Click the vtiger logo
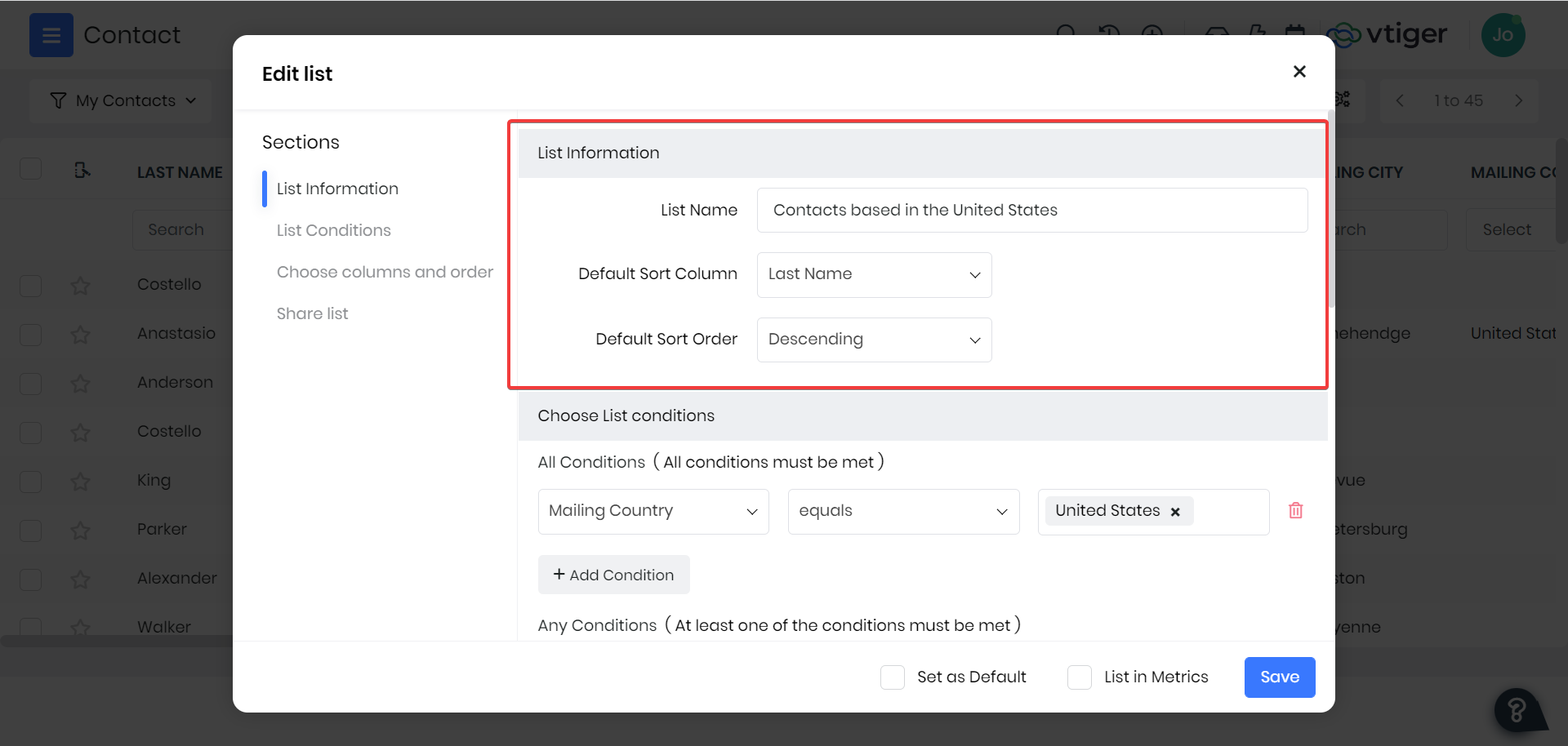 coord(1388,34)
